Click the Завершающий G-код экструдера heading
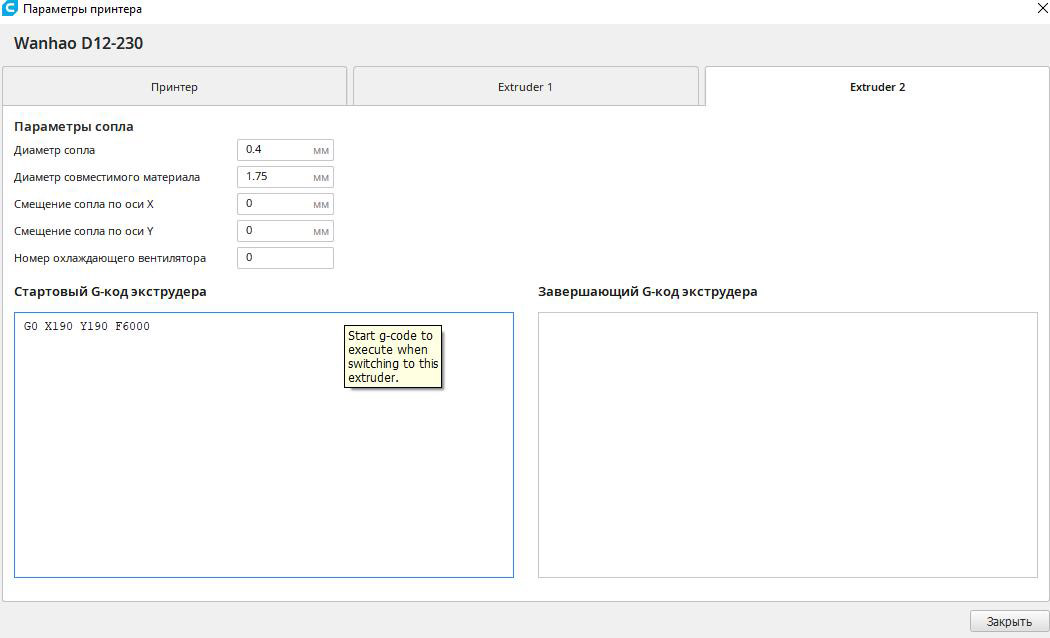The image size is (1050, 638). [647, 292]
